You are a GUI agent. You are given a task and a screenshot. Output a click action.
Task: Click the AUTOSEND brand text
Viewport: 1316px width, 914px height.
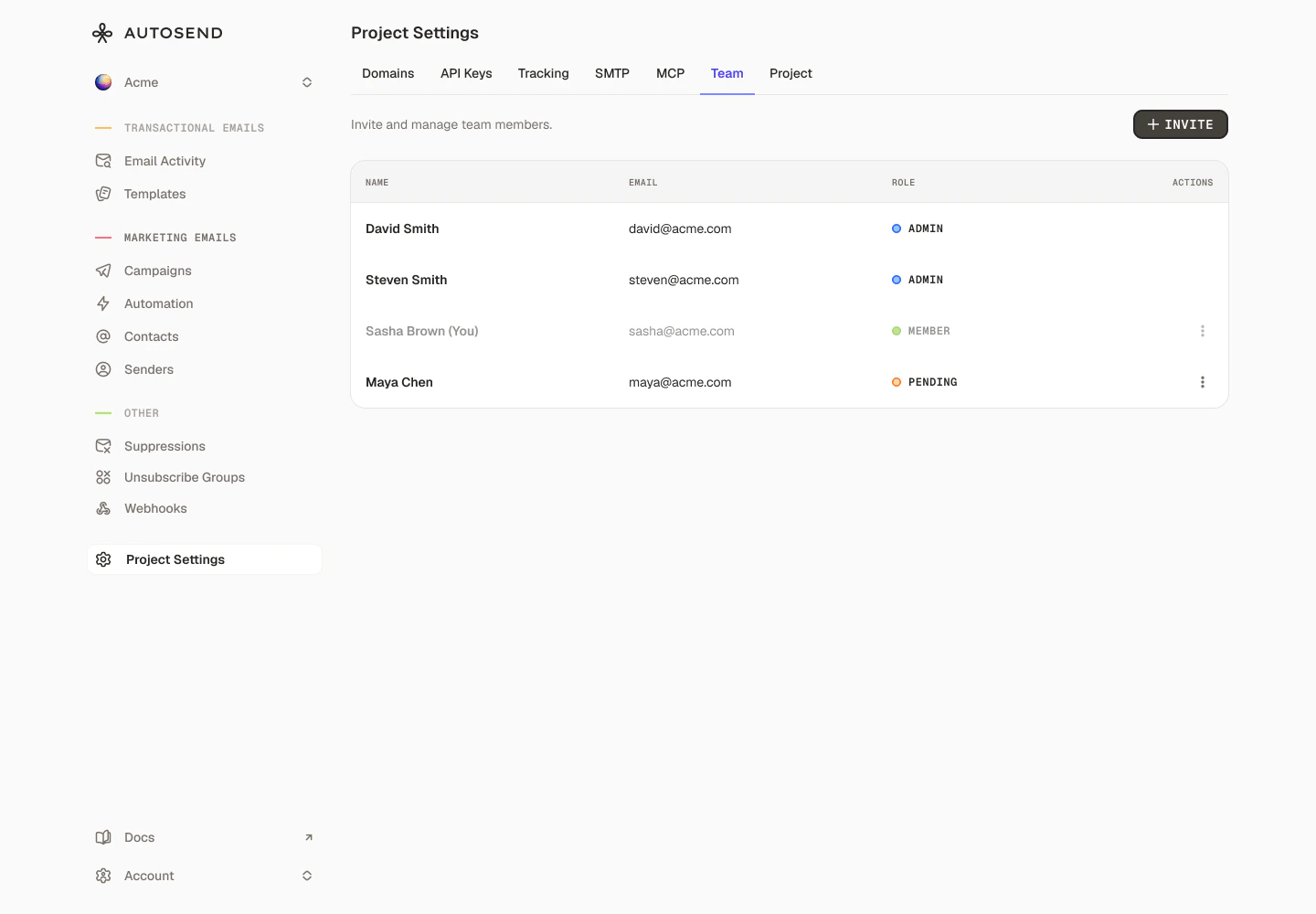(174, 33)
